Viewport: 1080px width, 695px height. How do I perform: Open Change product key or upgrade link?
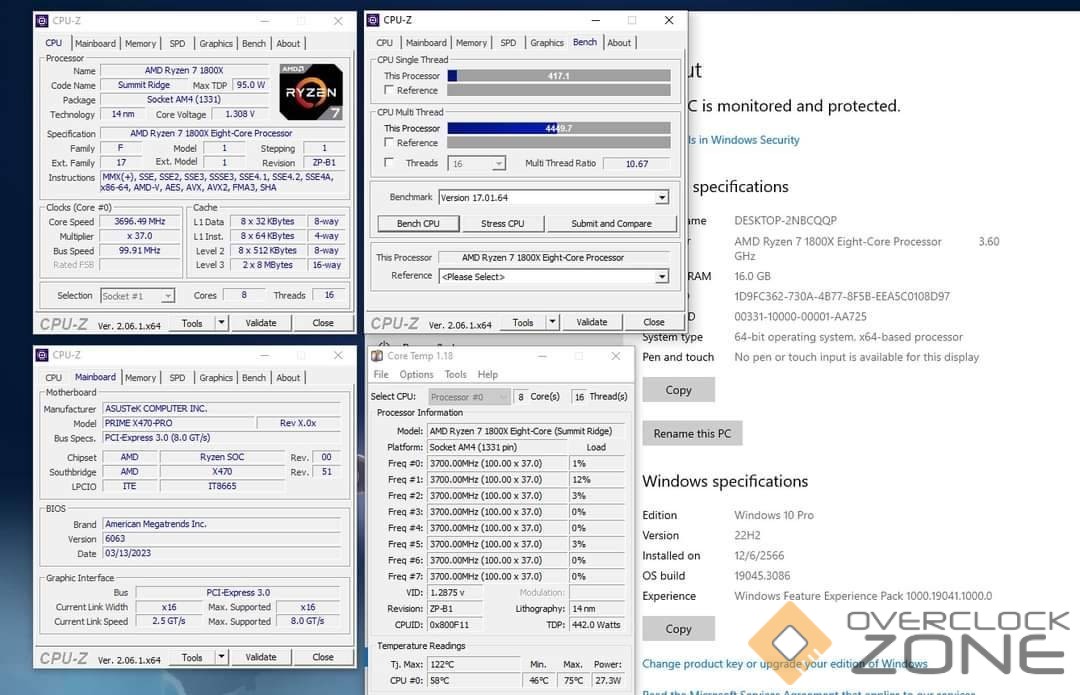(x=785, y=663)
